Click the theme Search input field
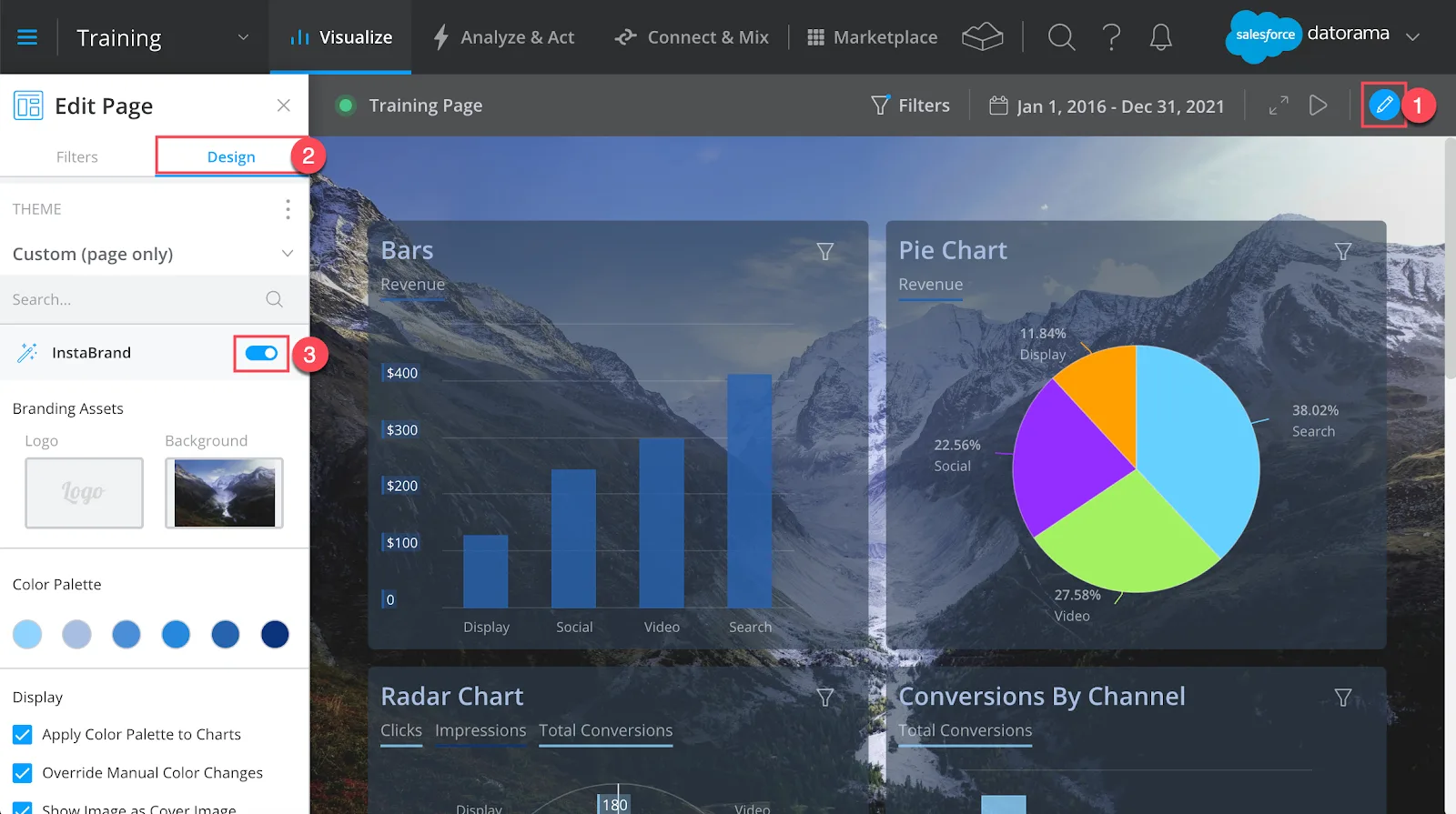The height and width of the screenshot is (814, 1456). [x=154, y=299]
